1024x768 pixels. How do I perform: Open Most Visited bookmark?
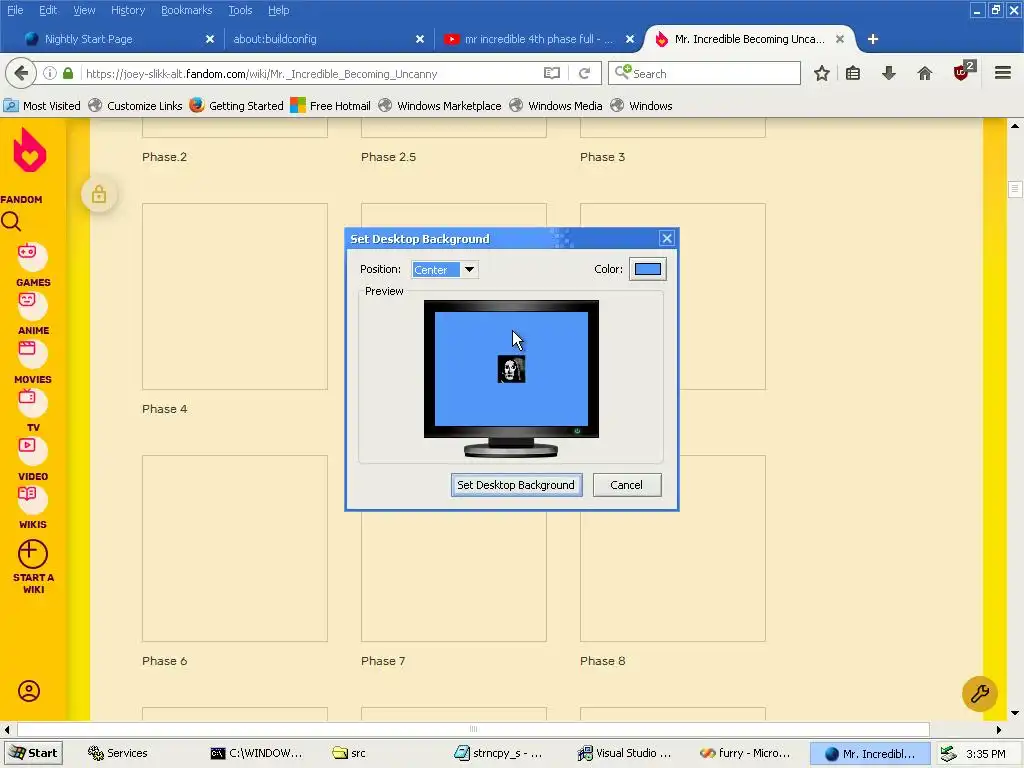tap(42, 106)
